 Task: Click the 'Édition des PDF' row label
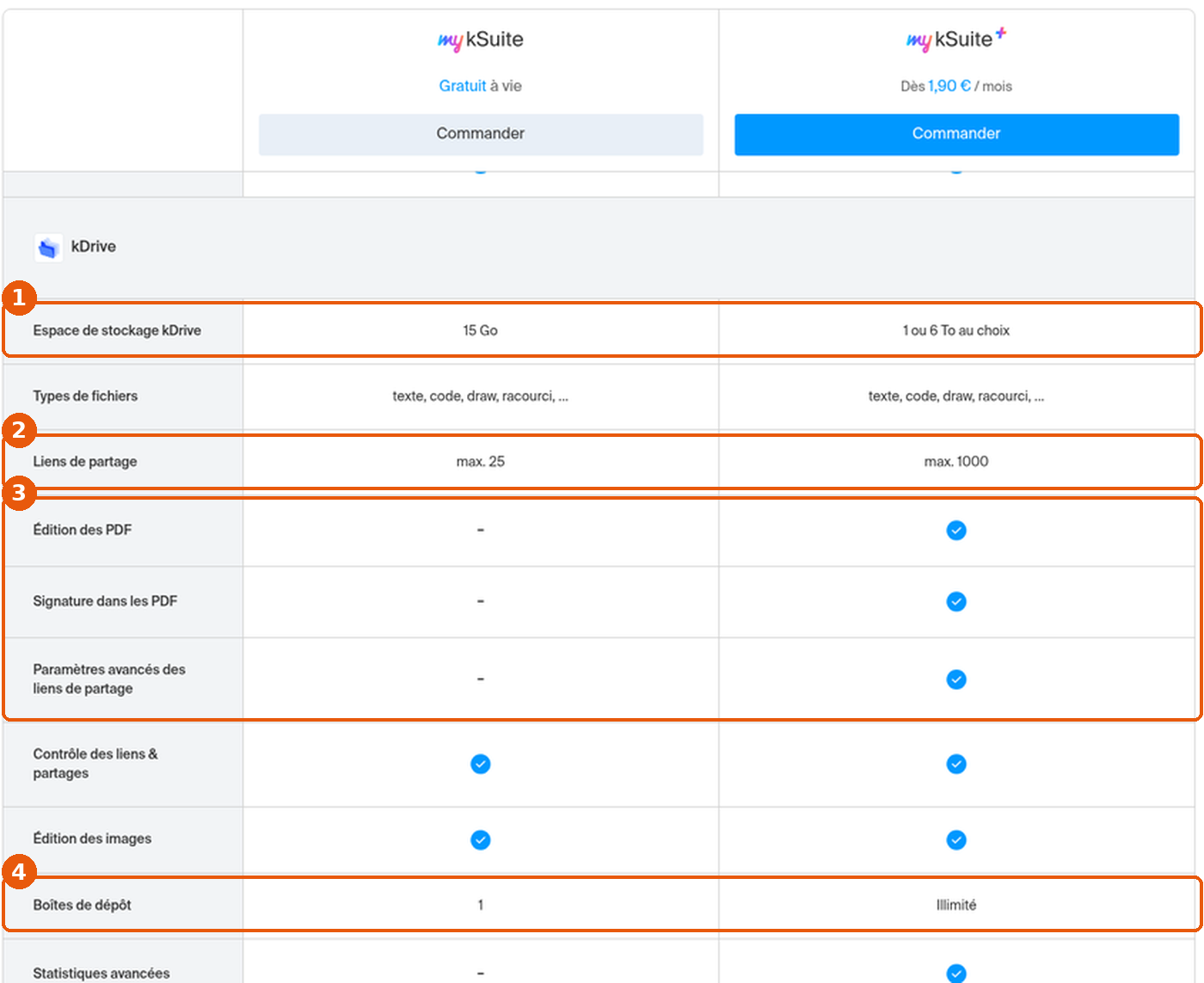(83, 530)
